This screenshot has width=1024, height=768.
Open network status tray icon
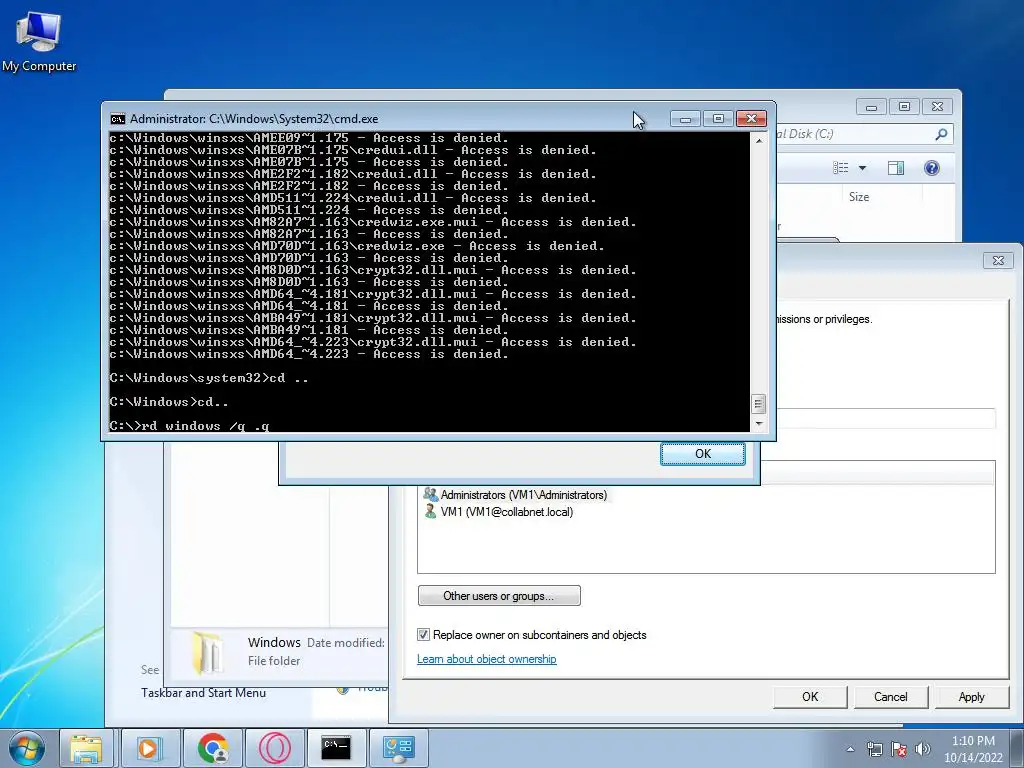[x=874, y=749]
